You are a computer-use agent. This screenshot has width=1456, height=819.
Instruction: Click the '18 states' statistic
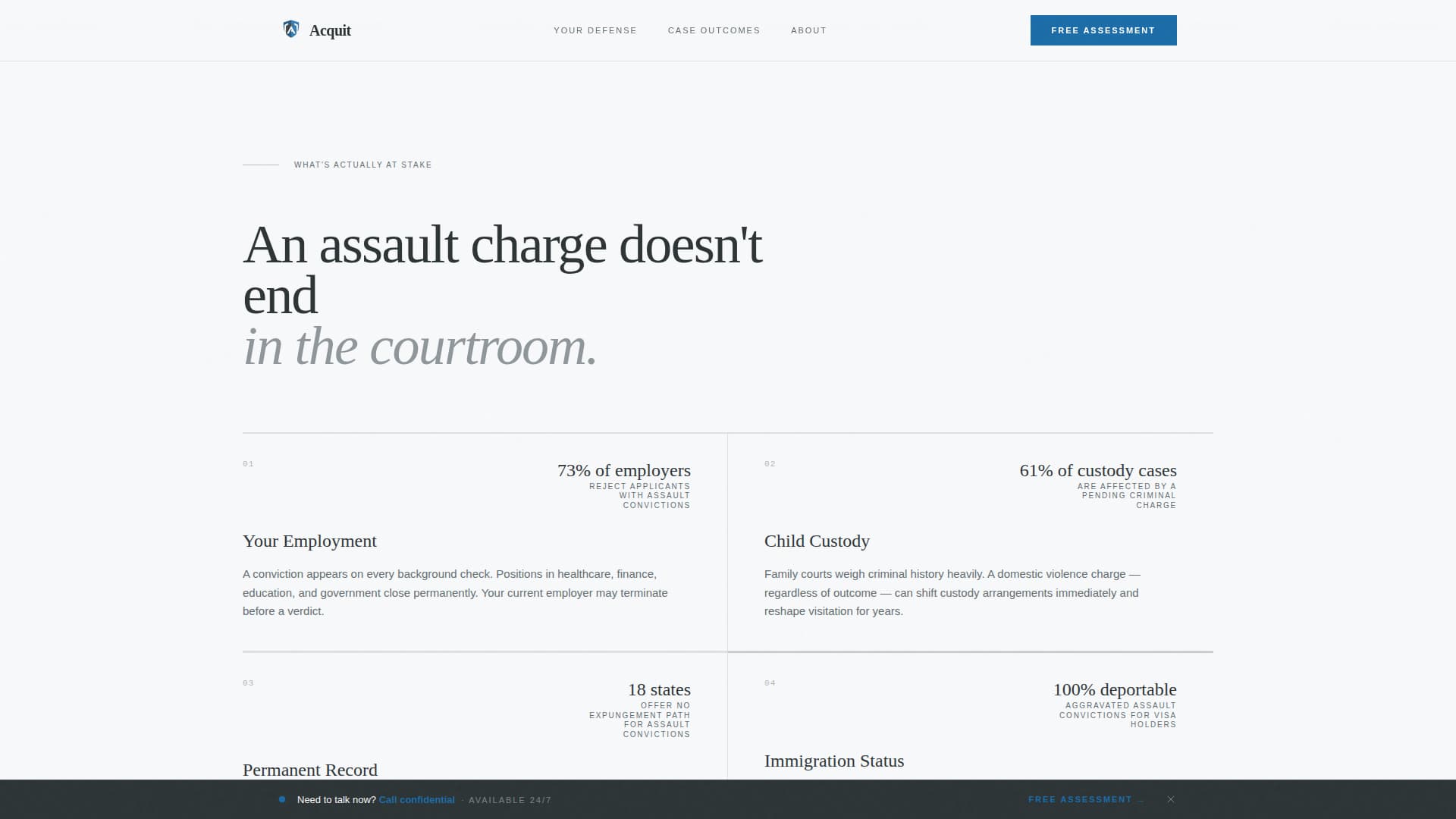pos(657,690)
